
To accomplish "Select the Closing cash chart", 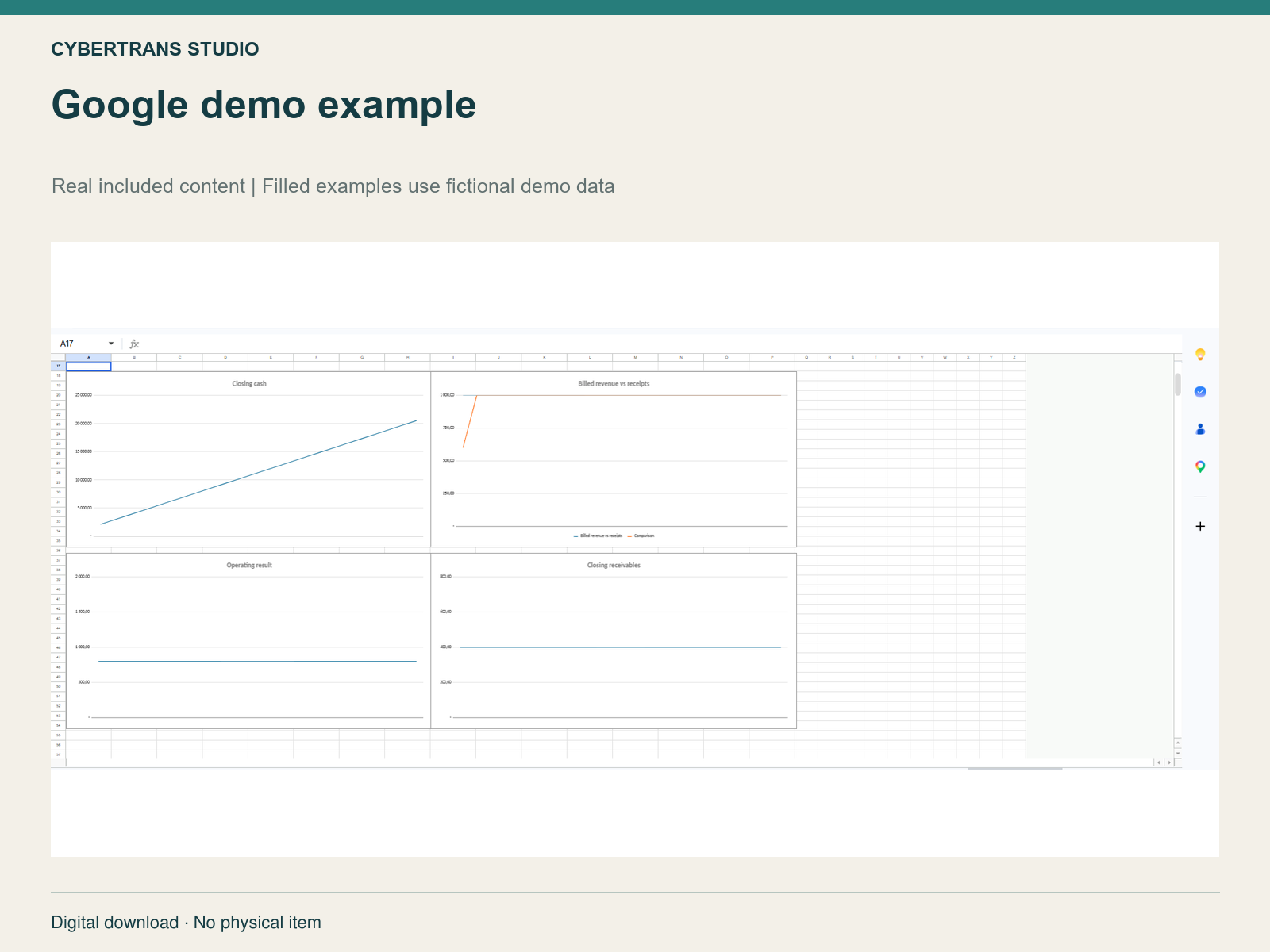I will point(248,459).
